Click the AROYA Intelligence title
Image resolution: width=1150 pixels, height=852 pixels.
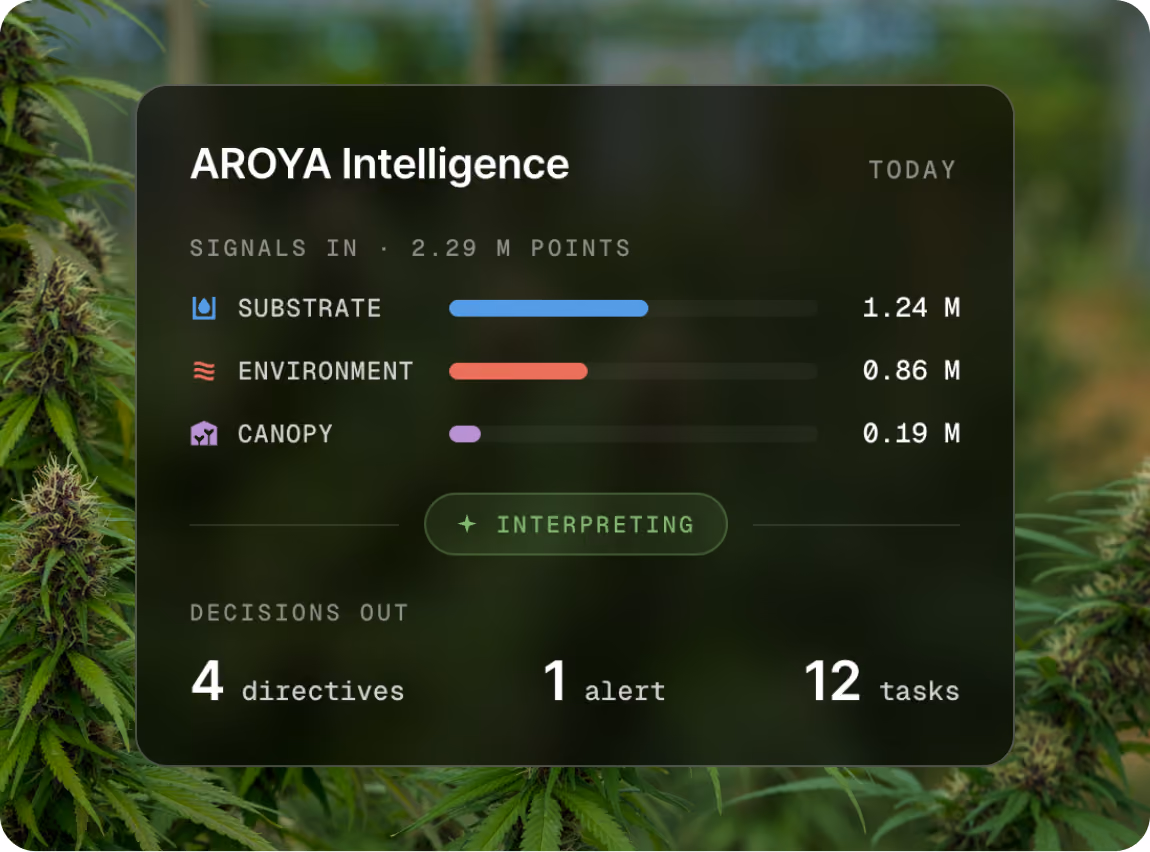tap(380, 164)
